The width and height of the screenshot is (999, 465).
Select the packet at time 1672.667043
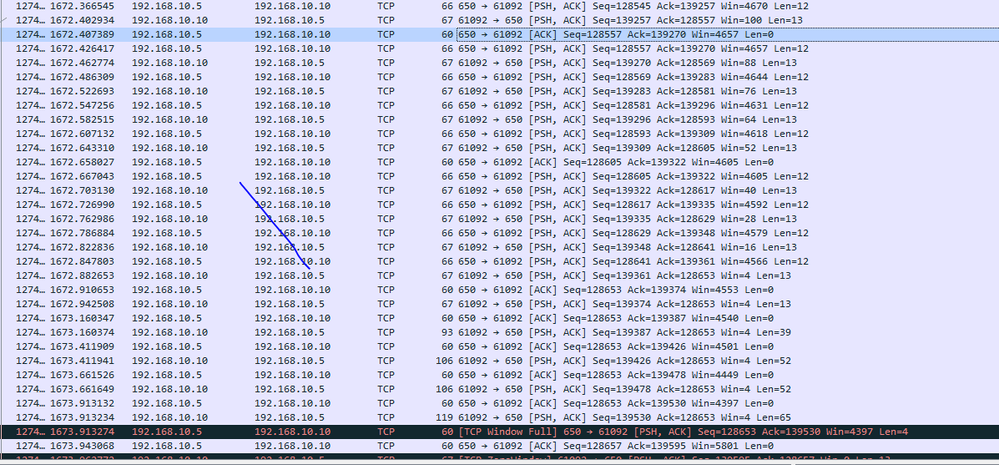pos(500,176)
